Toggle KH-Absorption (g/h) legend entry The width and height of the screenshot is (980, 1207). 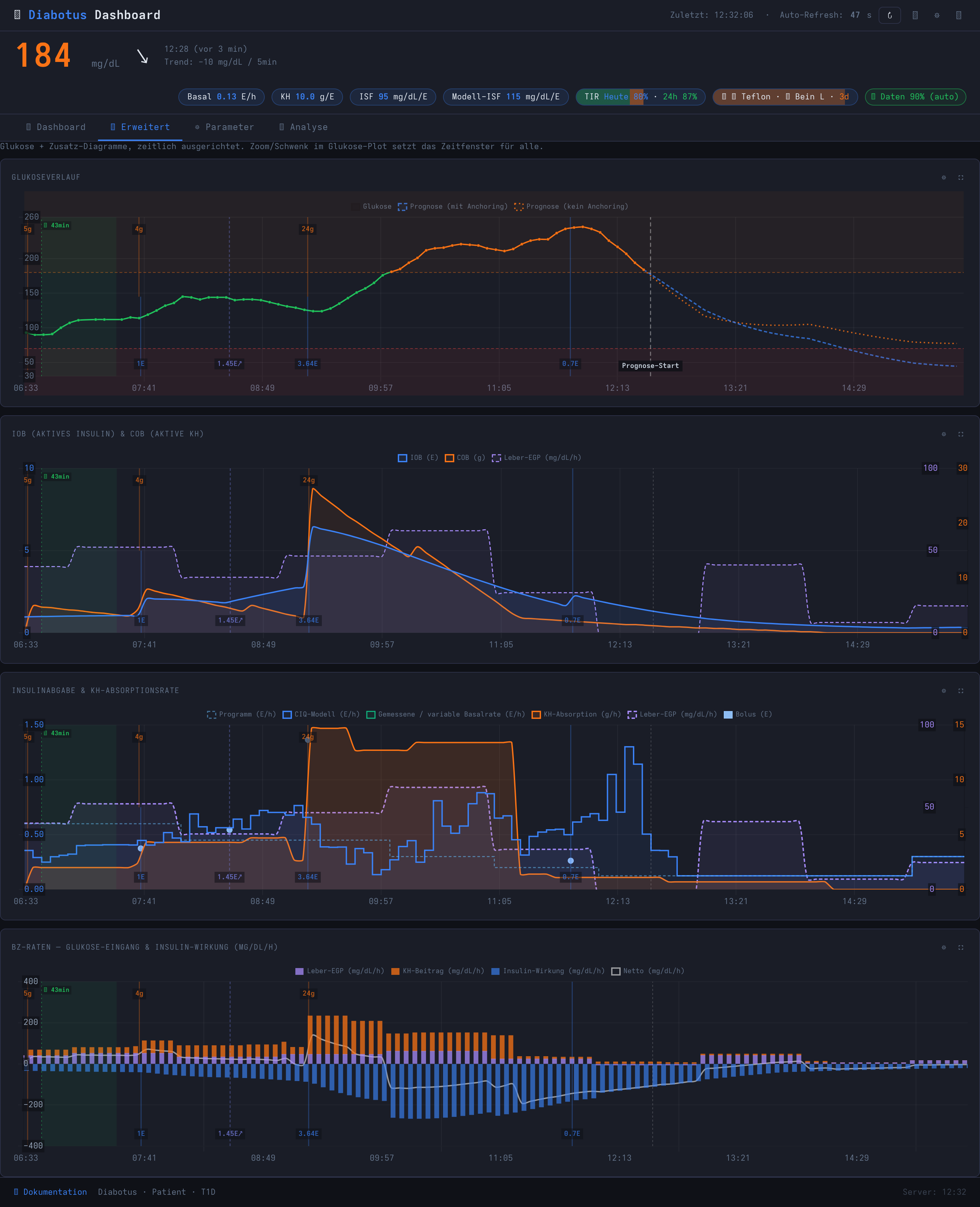(x=576, y=714)
